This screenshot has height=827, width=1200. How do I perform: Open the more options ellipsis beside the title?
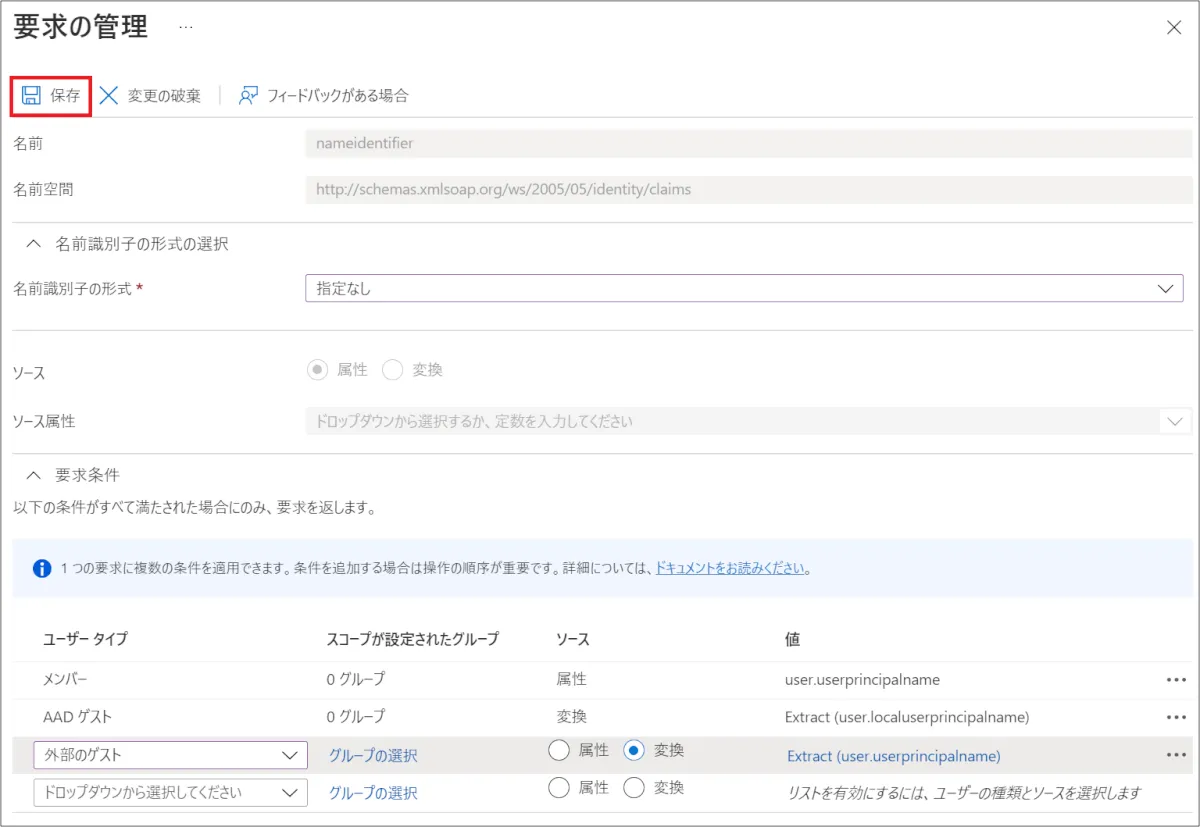click(x=186, y=27)
